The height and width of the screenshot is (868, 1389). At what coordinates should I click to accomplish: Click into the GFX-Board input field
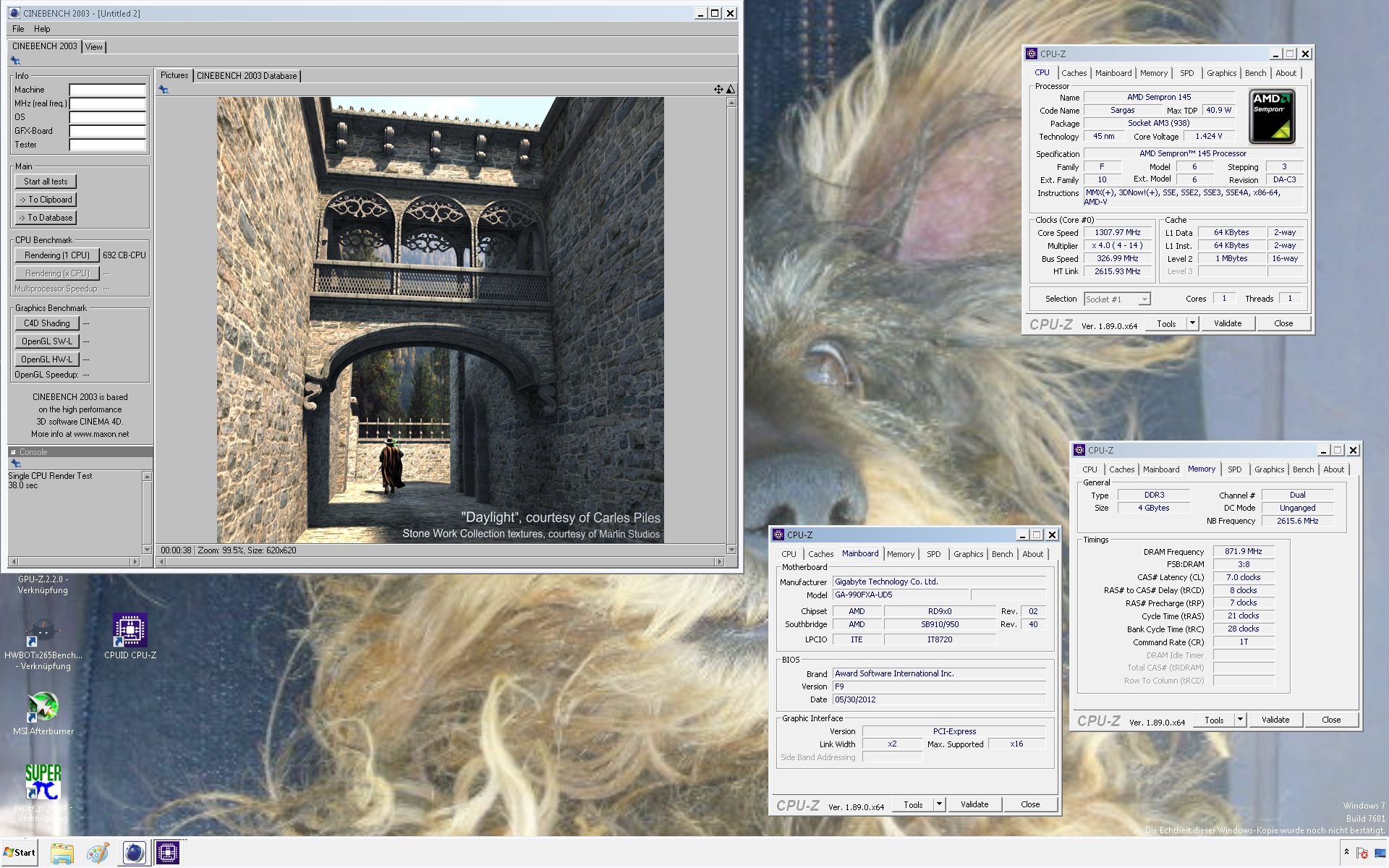point(107,131)
